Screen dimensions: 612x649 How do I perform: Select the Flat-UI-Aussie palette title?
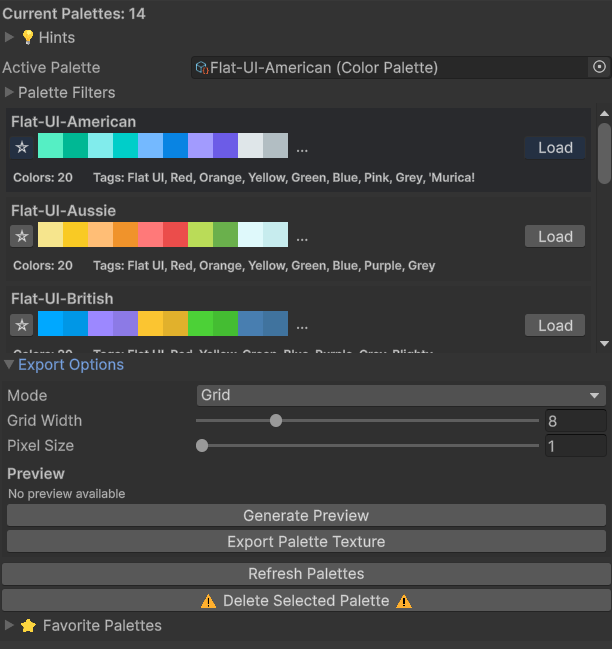tap(63, 211)
